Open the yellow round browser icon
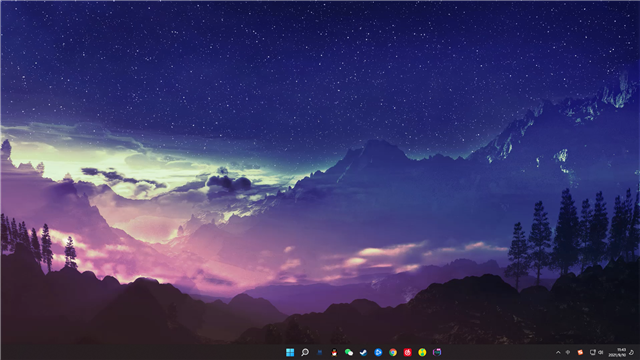Viewport: 640px width, 360px height. coord(422,352)
